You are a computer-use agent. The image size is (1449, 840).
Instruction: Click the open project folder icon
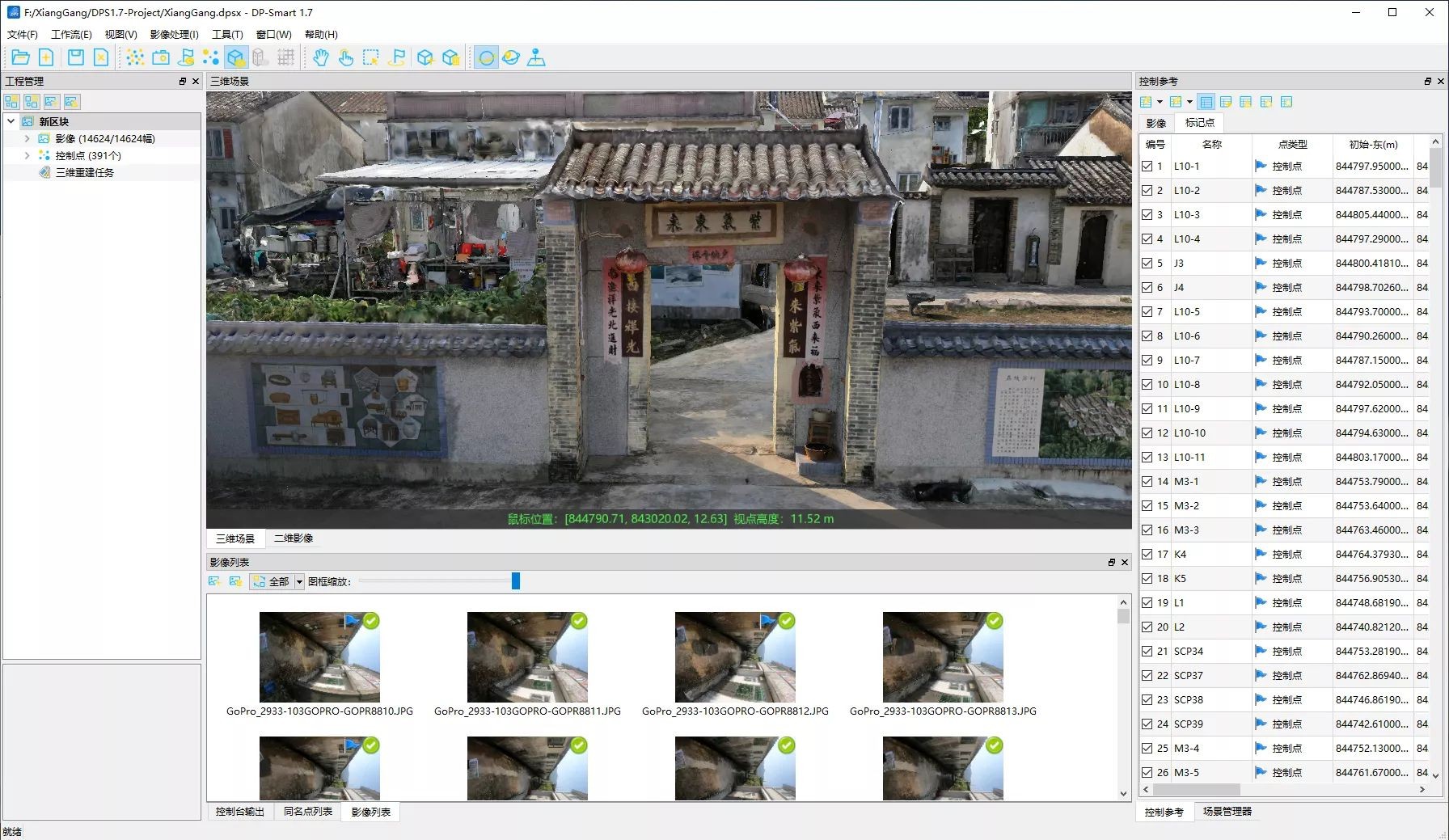(20, 57)
